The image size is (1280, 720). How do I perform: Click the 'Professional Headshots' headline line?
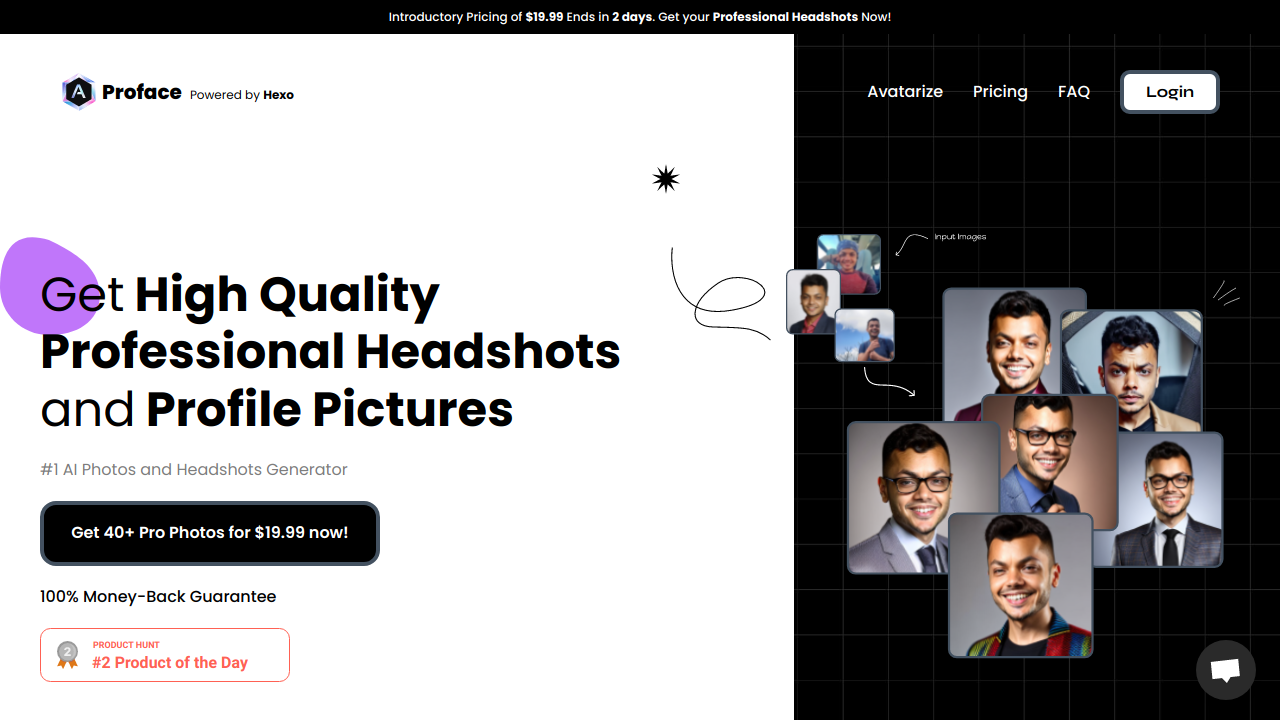[330, 352]
